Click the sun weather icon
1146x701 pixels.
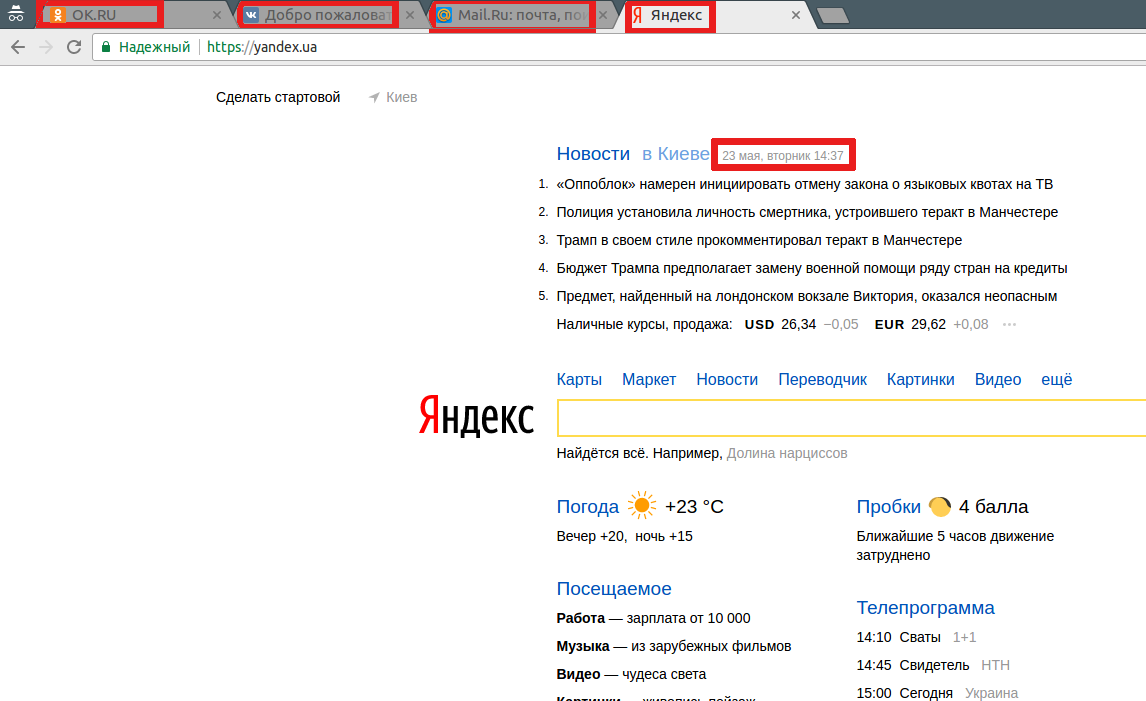[x=642, y=506]
